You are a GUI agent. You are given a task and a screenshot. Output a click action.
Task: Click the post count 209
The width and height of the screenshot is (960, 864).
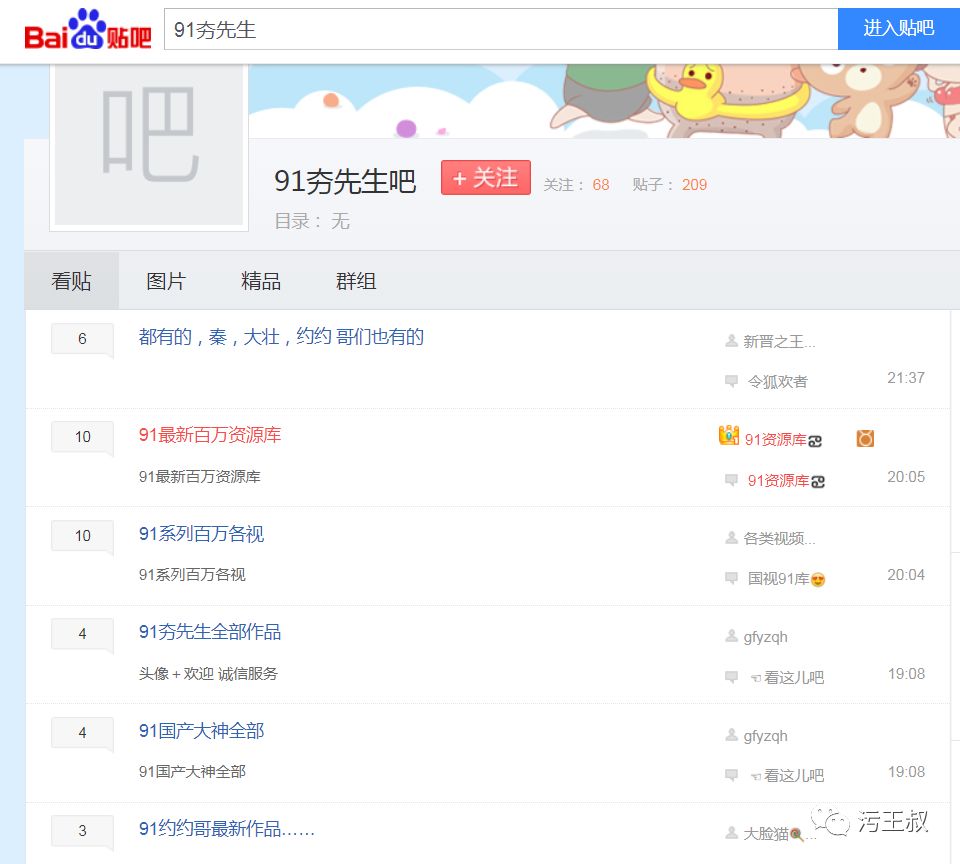pyautogui.click(x=694, y=185)
